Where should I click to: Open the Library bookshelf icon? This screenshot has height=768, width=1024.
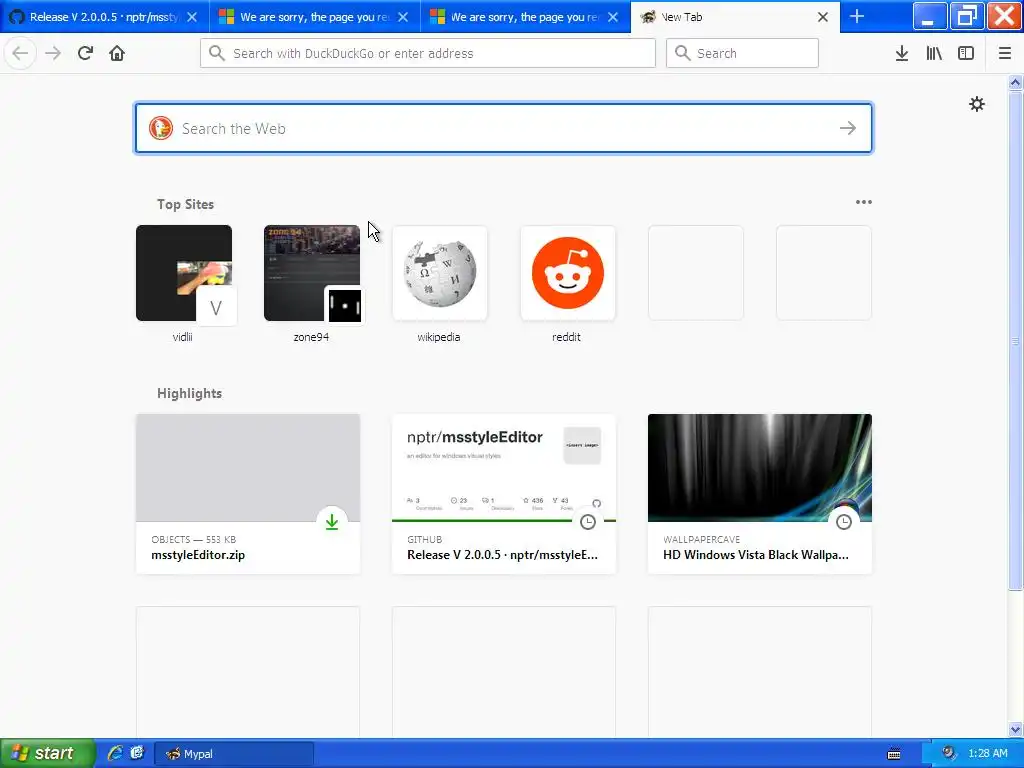click(x=934, y=53)
